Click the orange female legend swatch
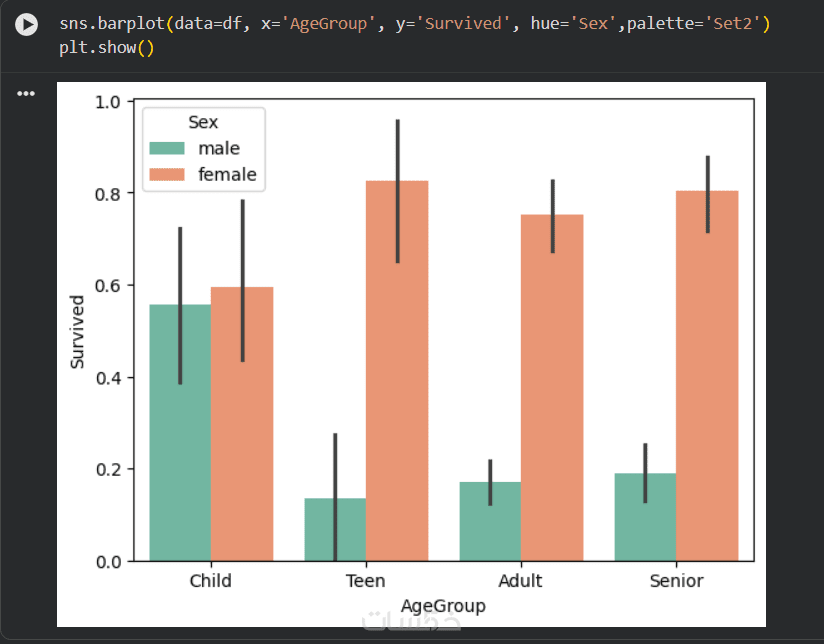The height and width of the screenshot is (644, 824). tap(168, 175)
